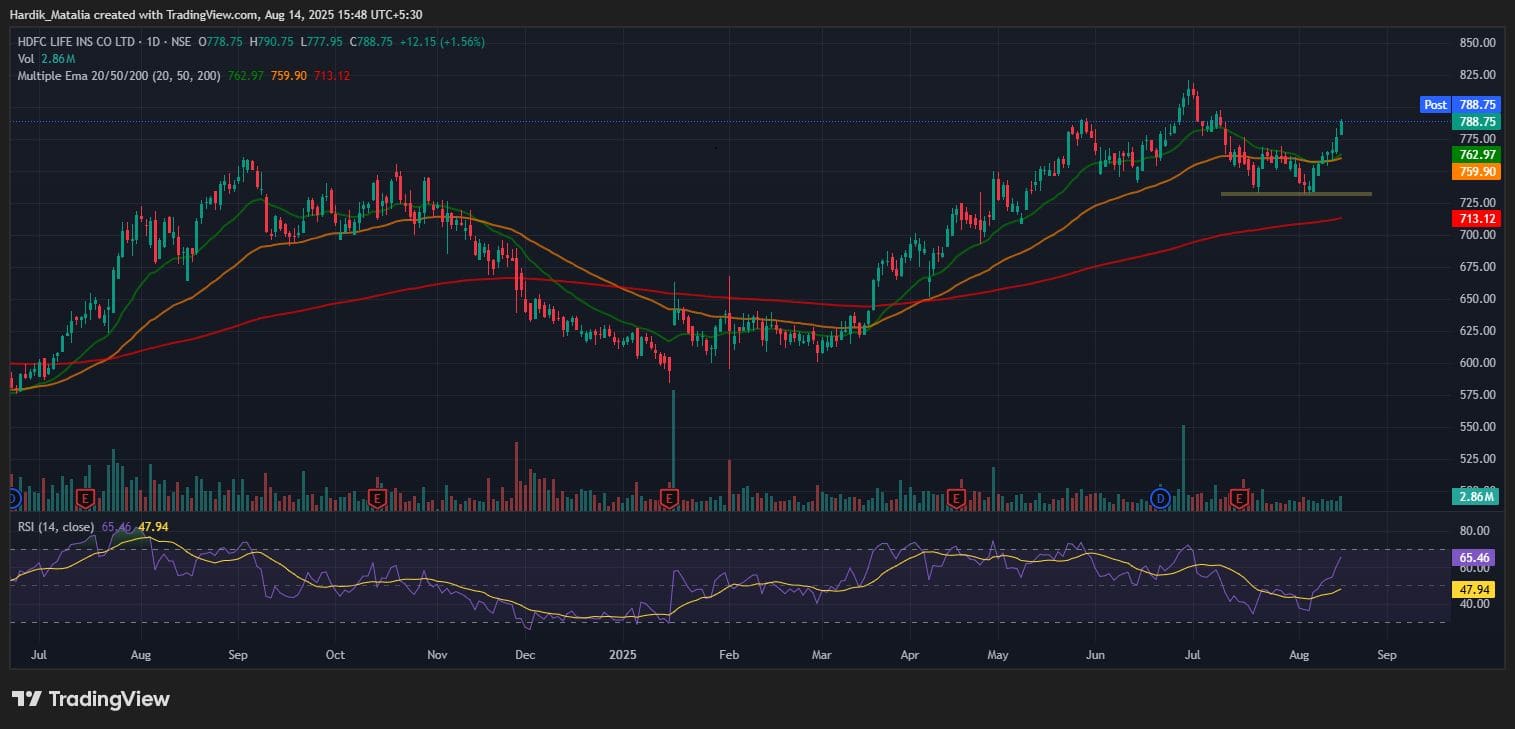Select the yellow 47.94 RSI axis label

[1475, 590]
